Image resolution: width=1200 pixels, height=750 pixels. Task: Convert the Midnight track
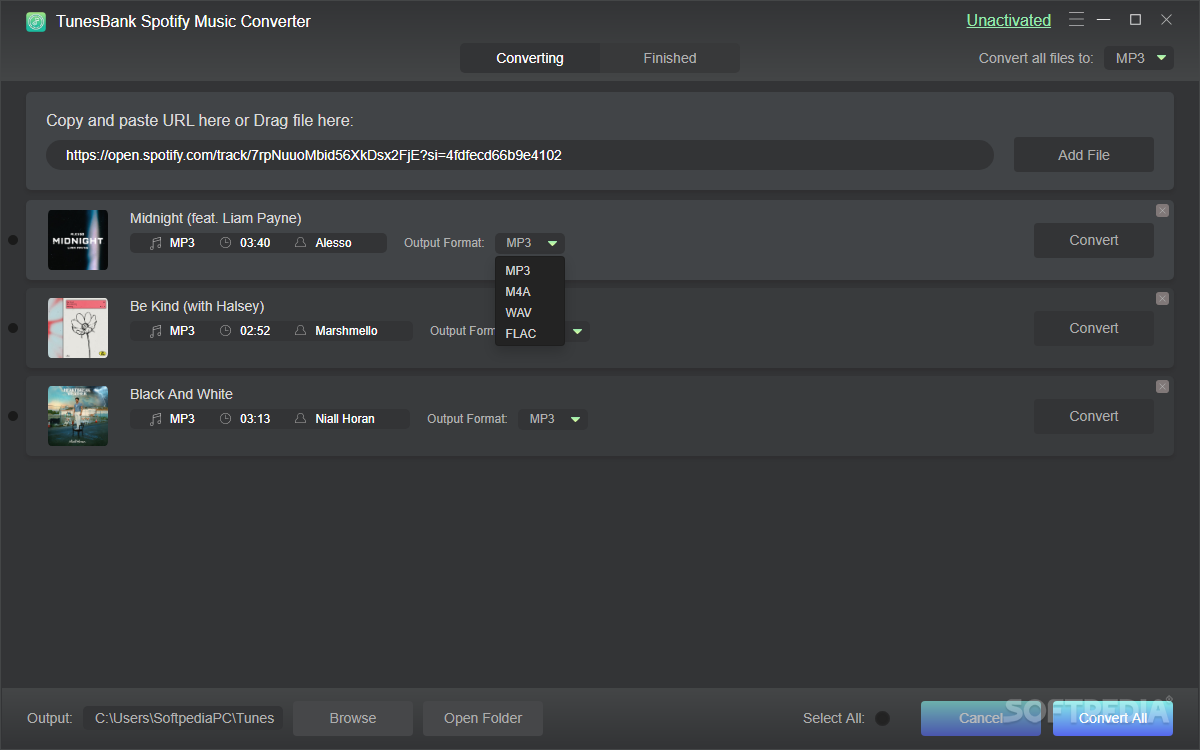[x=1094, y=240]
